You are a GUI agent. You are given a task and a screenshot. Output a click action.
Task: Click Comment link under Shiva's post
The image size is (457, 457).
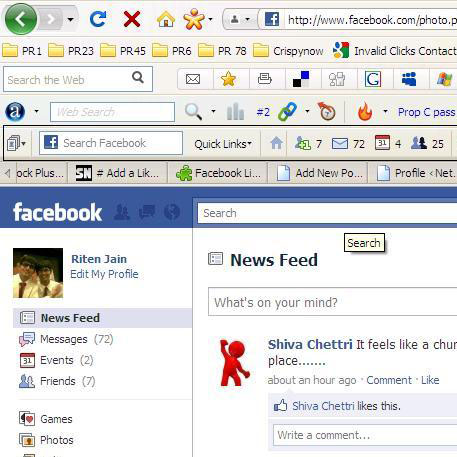[x=389, y=380]
